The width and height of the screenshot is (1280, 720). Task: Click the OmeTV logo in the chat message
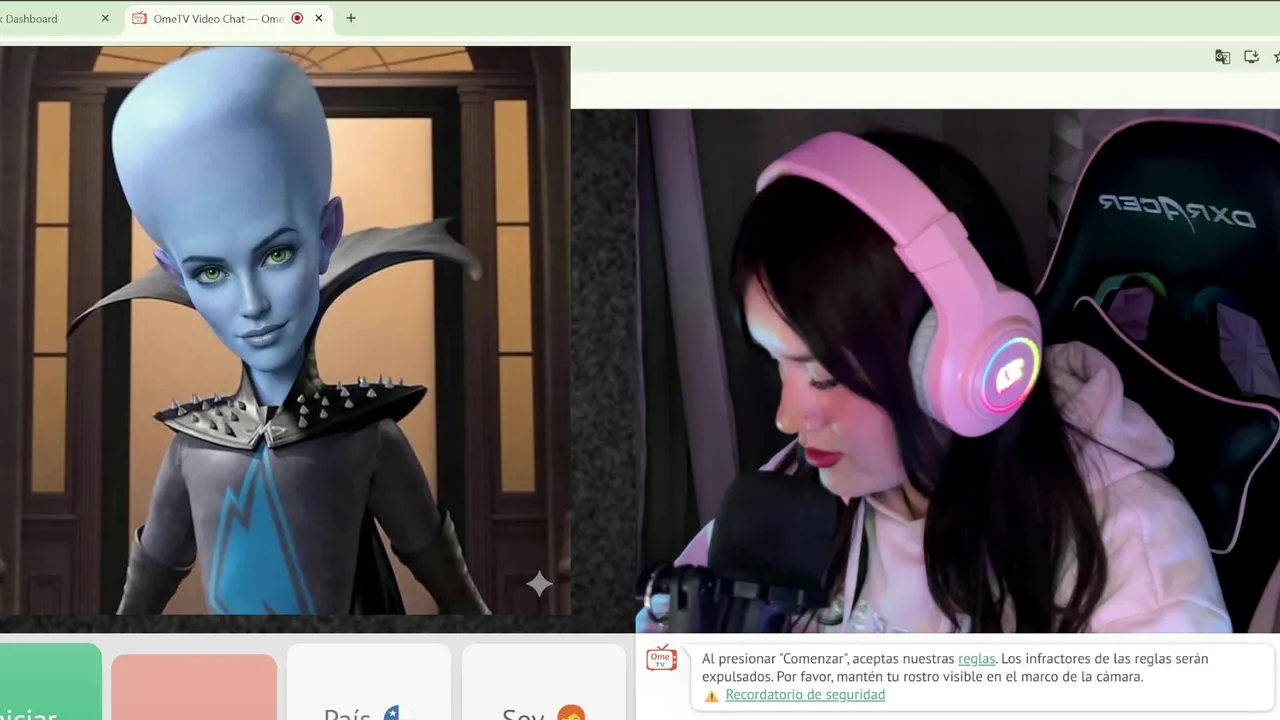click(x=661, y=658)
